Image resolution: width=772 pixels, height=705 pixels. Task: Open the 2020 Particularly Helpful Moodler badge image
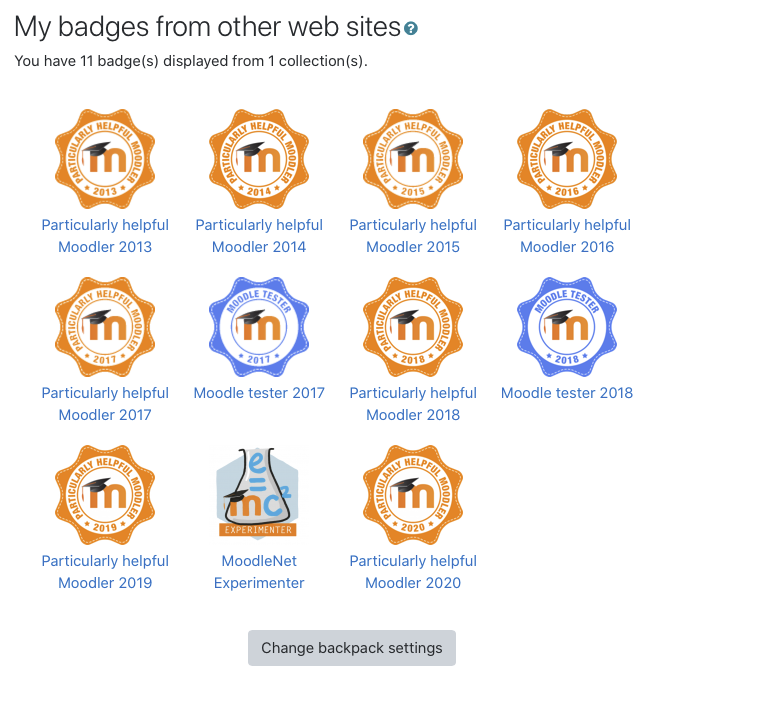tap(413, 495)
